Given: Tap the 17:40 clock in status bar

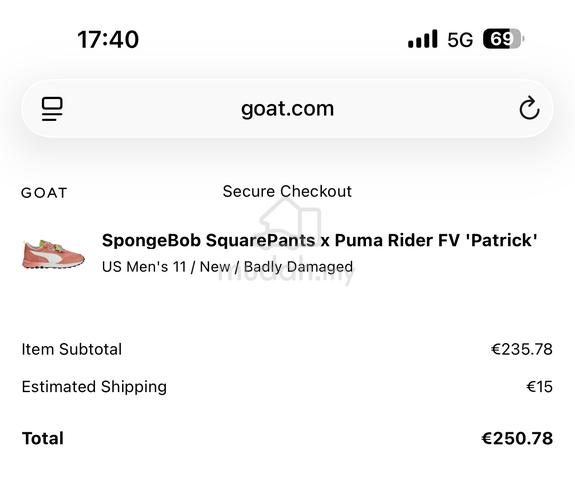Looking at the screenshot, I should 108,39.
